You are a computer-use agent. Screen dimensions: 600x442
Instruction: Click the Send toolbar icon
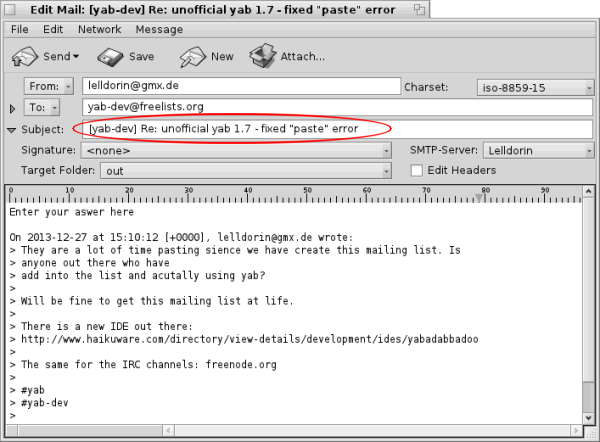[x=27, y=56]
